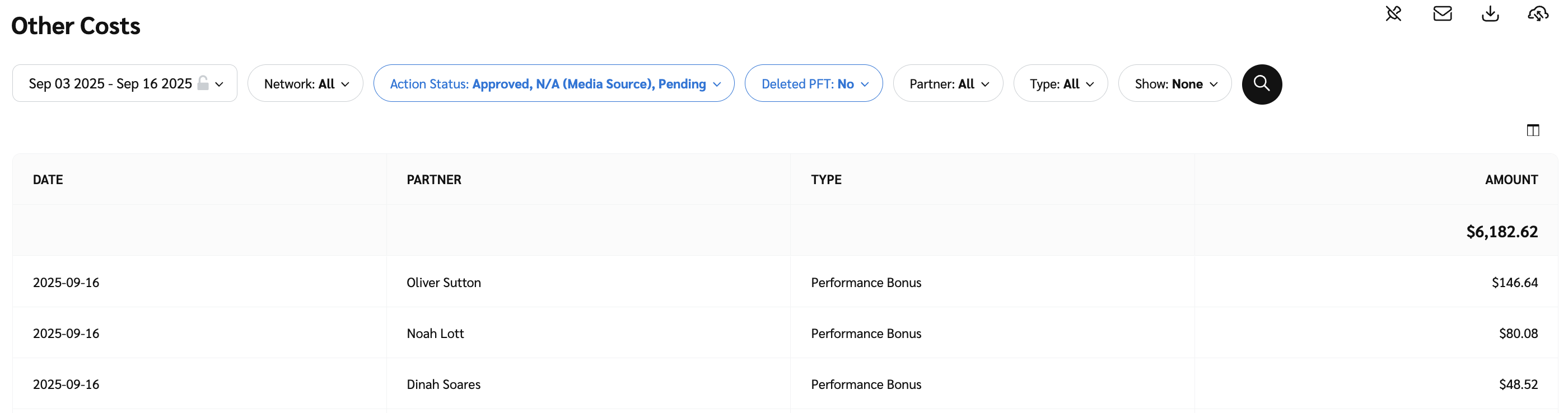Click the TYPE column header
Viewport: 1568px width, 413px height.
pos(826,180)
